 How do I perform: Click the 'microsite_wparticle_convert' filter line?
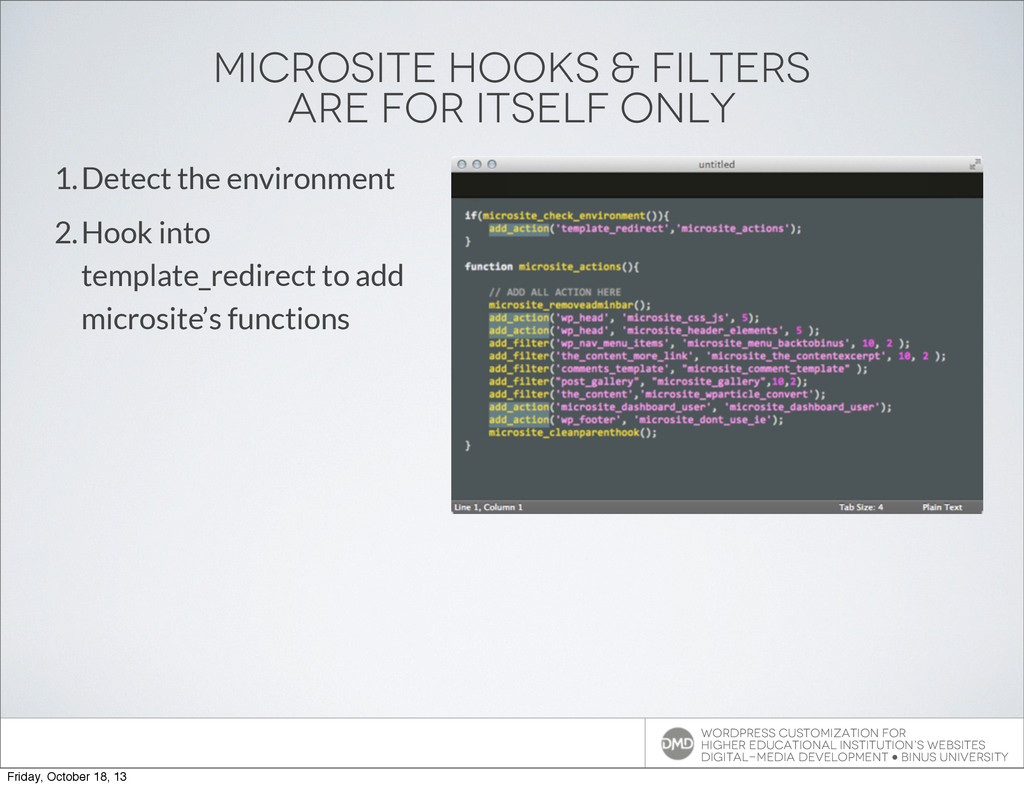(657, 394)
